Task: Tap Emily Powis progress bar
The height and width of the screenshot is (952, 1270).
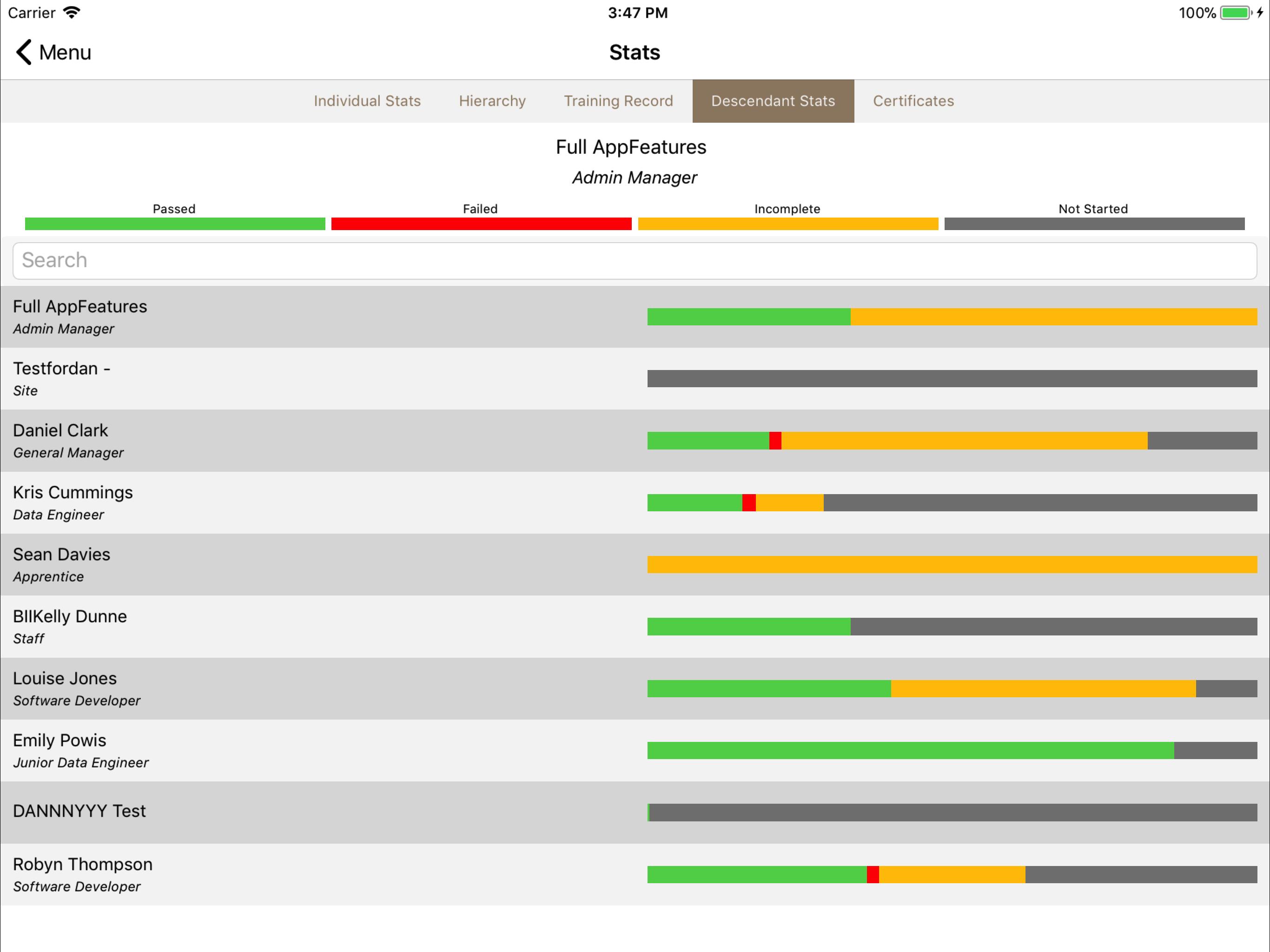Action: pos(952,750)
